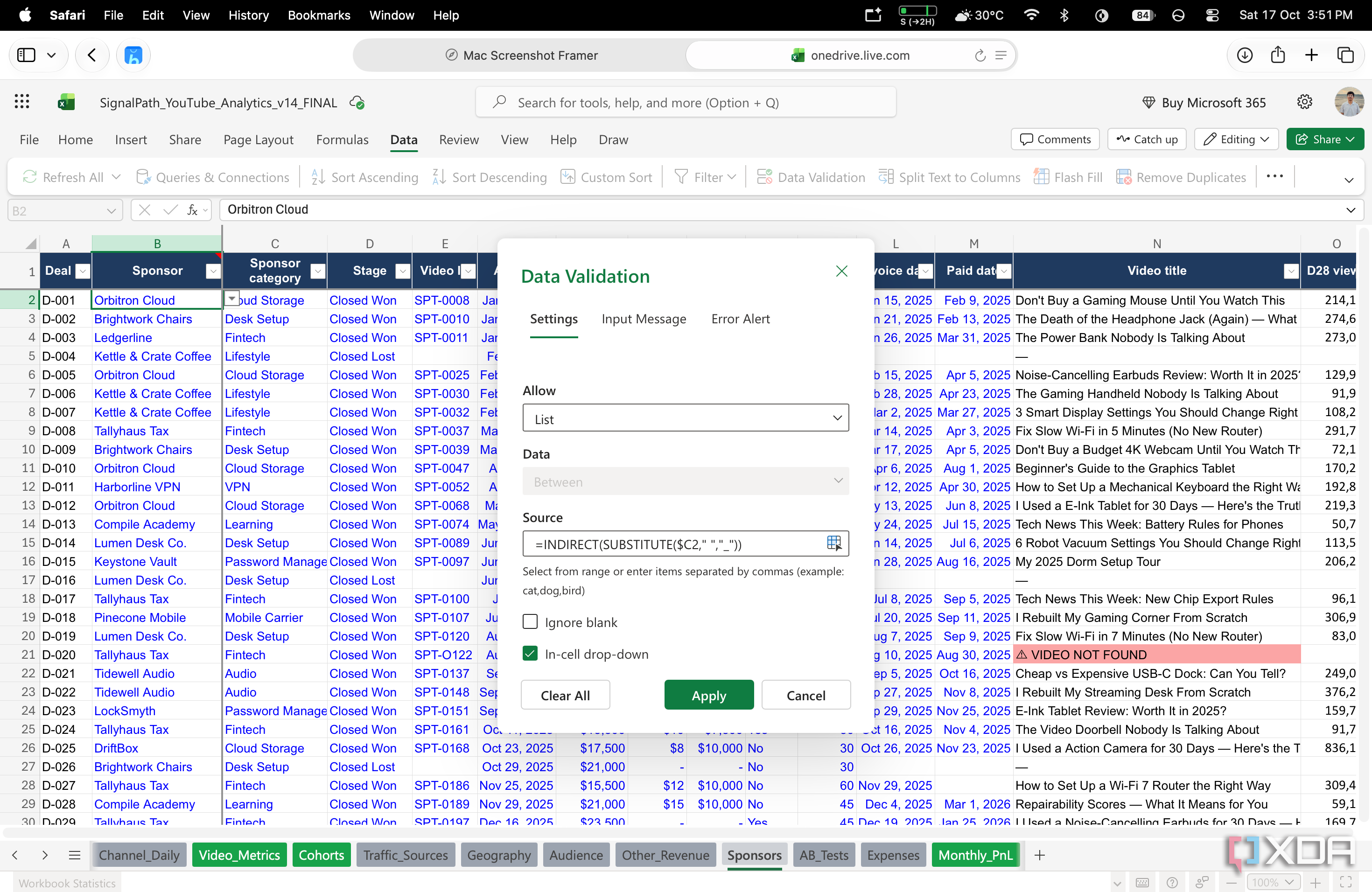The image size is (1372, 892).
Task: Open Safari downloads icon
Action: (x=1245, y=56)
